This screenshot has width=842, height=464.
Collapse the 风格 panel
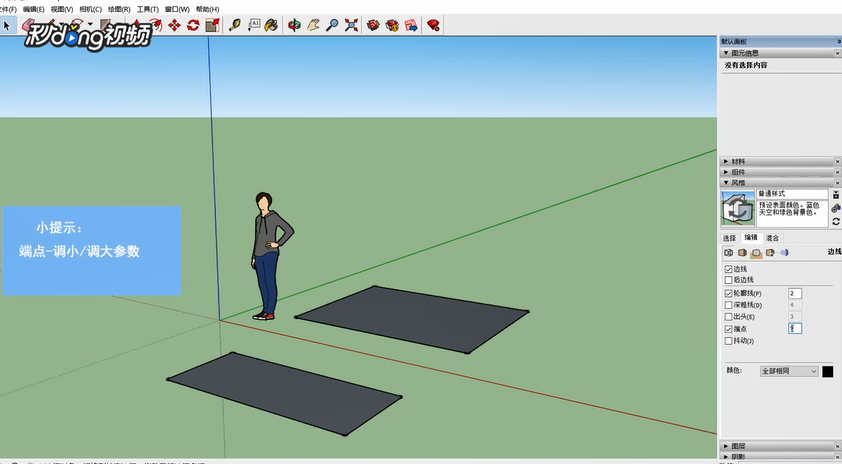click(x=726, y=183)
